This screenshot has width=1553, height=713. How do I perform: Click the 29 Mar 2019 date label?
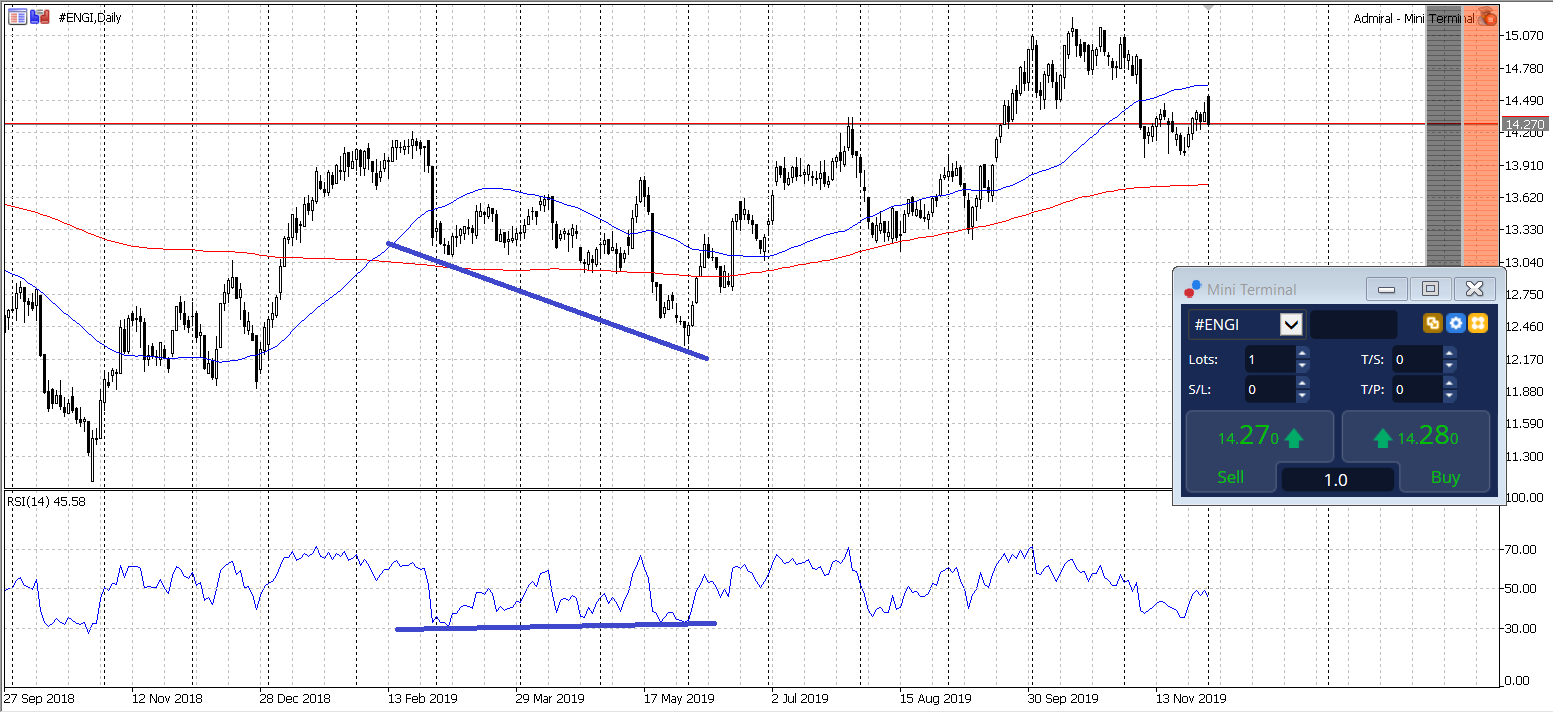pos(550,698)
